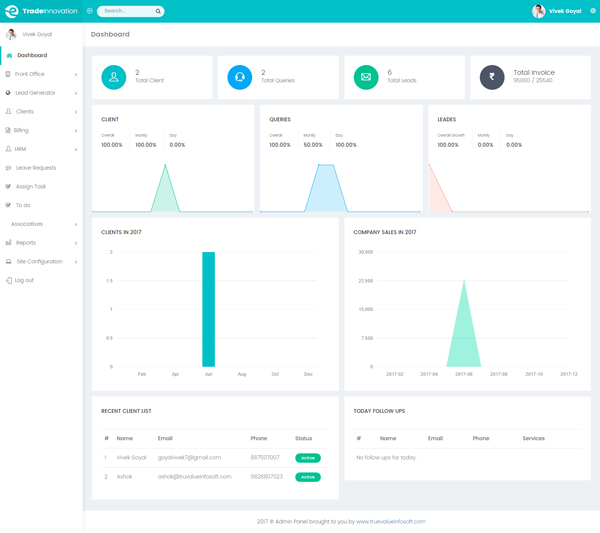600x533 pixels.
Task: Open the To do menu item
Action: pyautogui.click(x=41, y=205)
